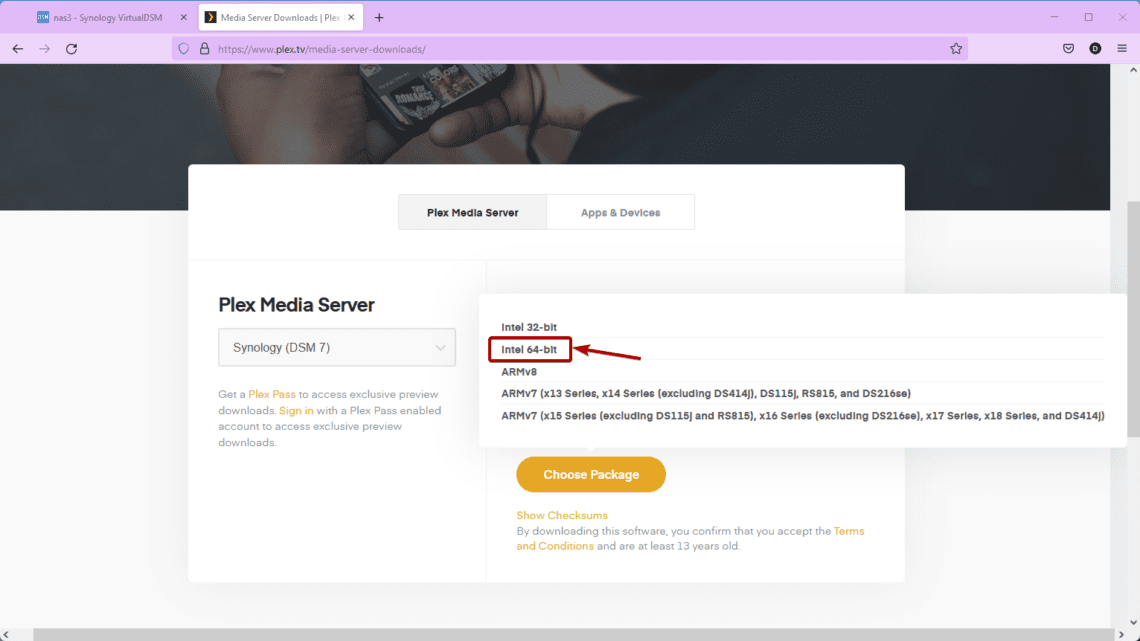Choose the Intel 64-bit package
The width and height of the screenshot is (1140, 641).
click(529, 350)
